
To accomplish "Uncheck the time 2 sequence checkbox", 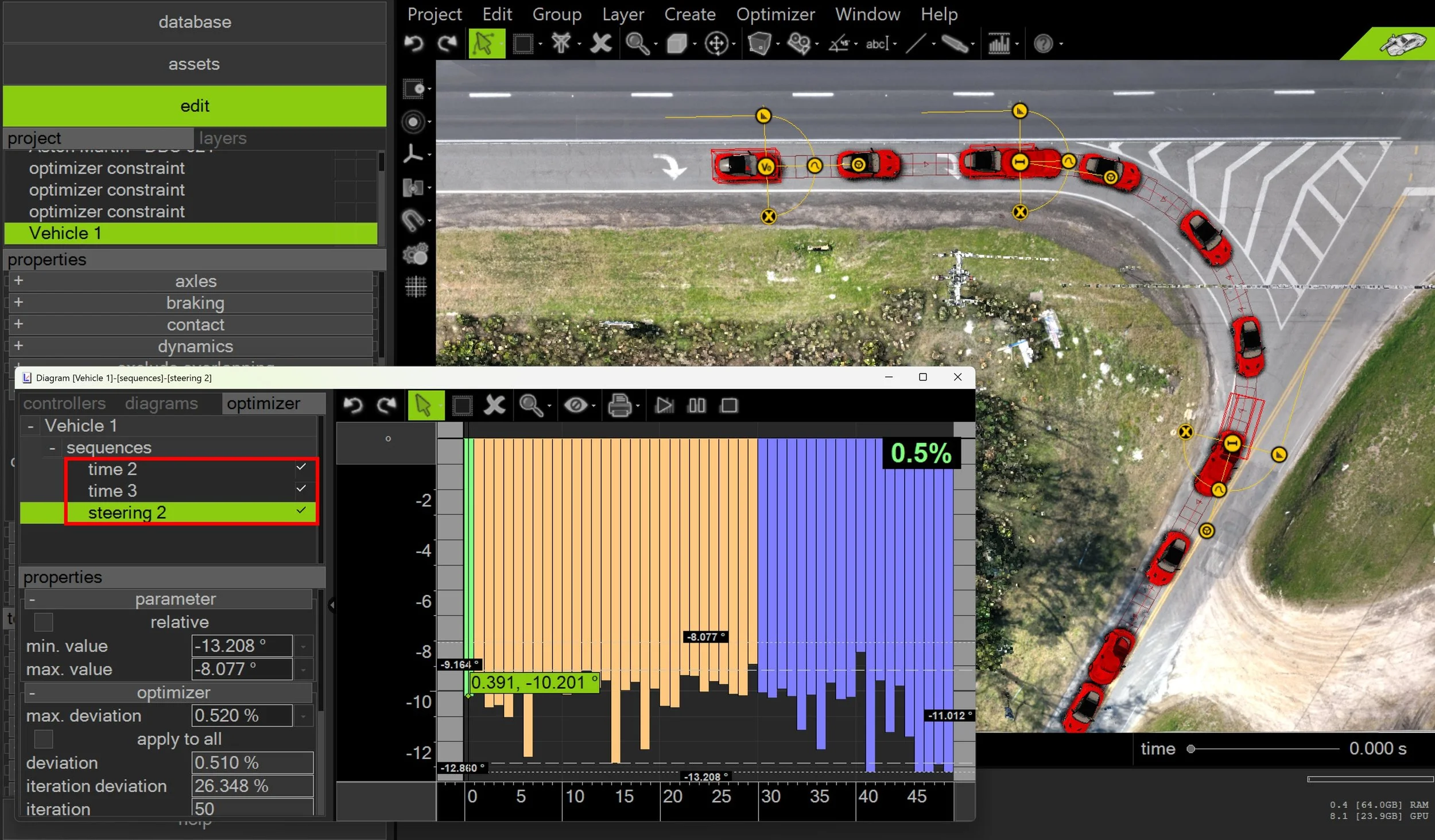I will pyautogui.click(x=301, y=467).
